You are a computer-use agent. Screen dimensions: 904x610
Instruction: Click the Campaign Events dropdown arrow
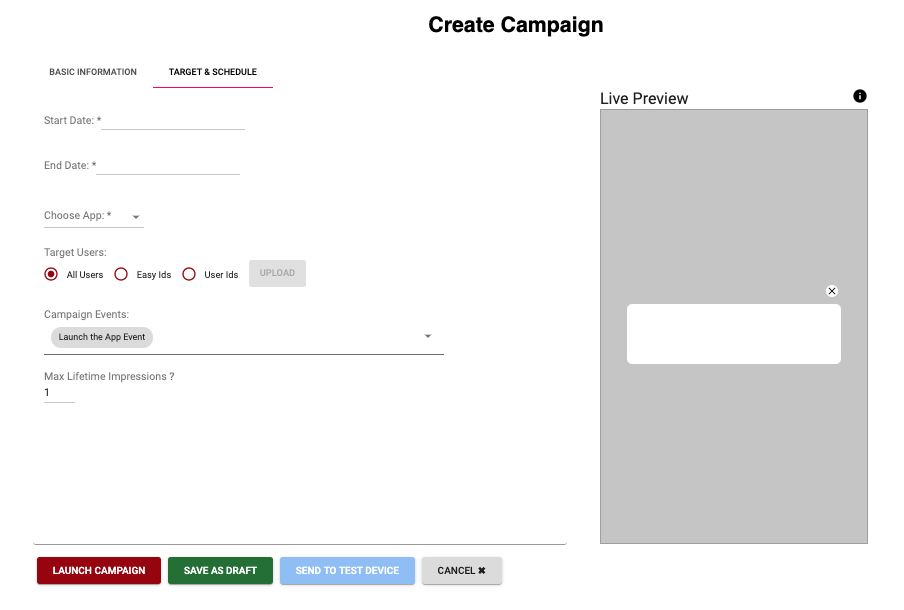click(428, 336)
